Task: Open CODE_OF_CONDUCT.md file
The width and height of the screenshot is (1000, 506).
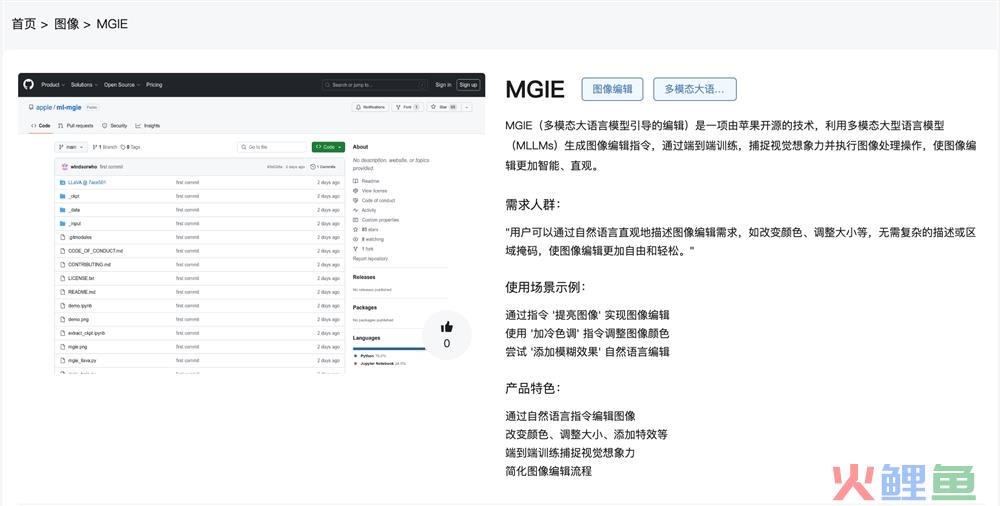Action: click(x=96, y=251)
